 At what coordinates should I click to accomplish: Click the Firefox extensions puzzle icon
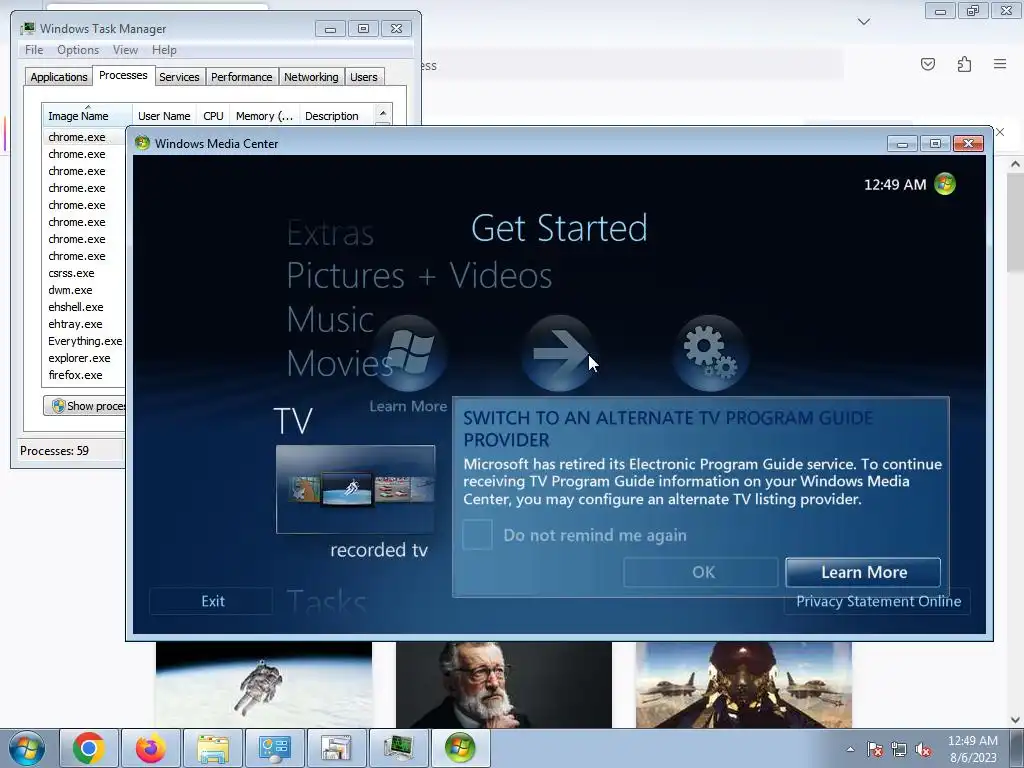pos(964,64)
